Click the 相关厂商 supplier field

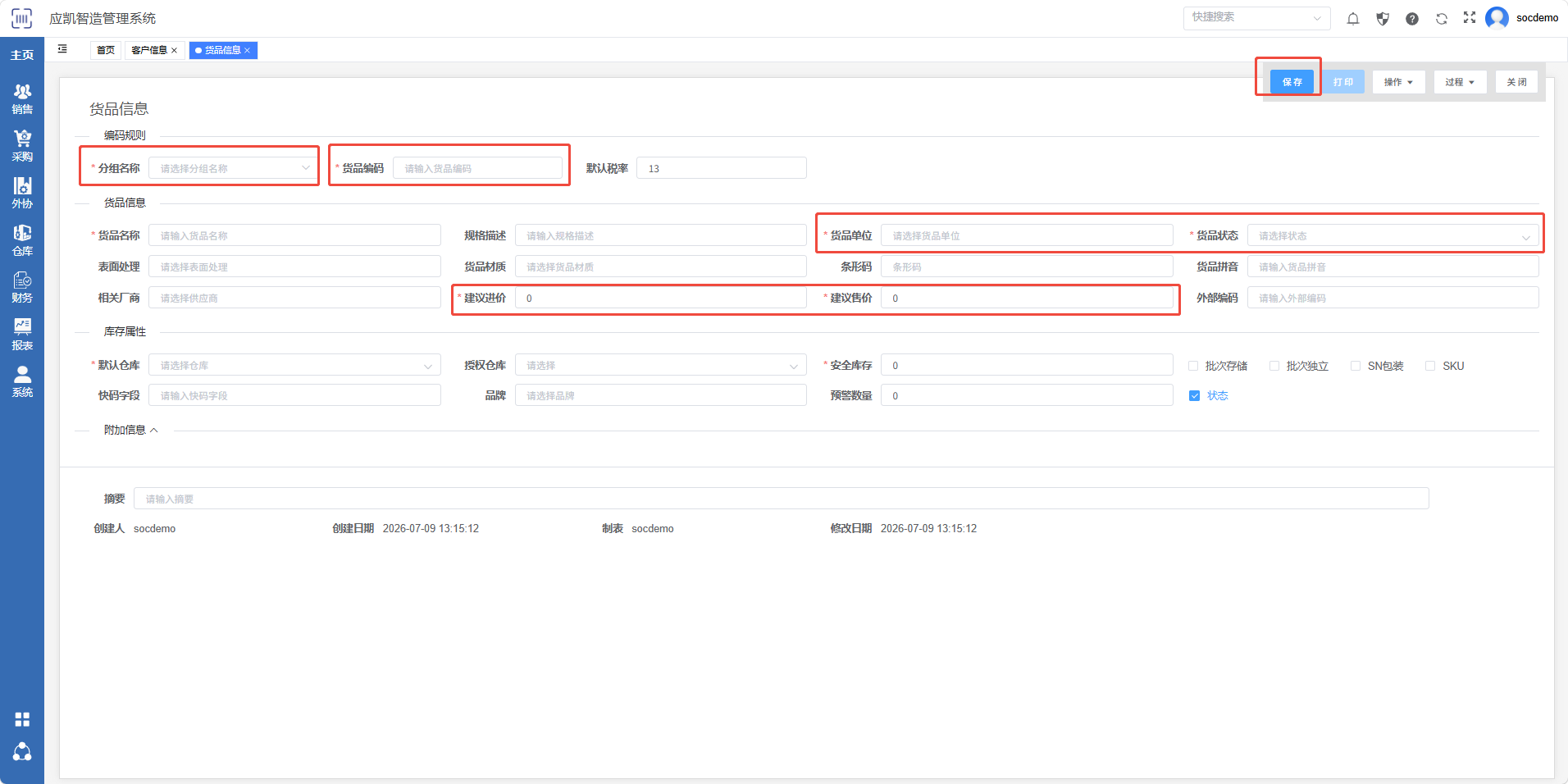click(x=294, y=298)
